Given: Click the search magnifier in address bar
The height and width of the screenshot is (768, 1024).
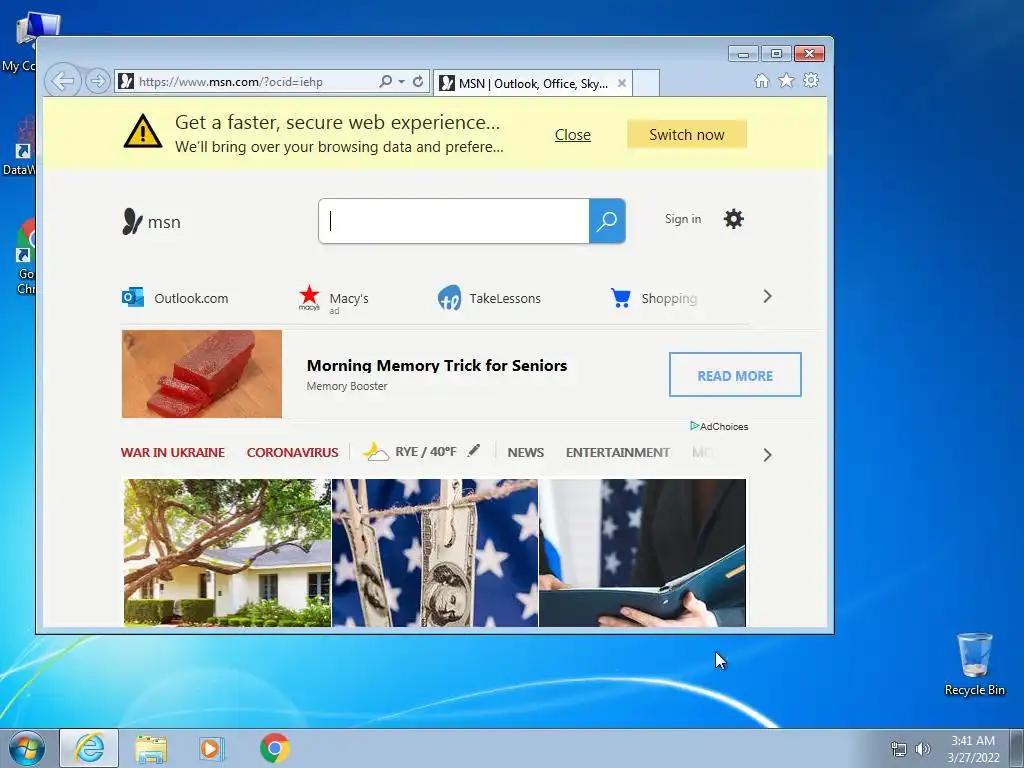Looking at the screenshot, I should tap(385, 82).
